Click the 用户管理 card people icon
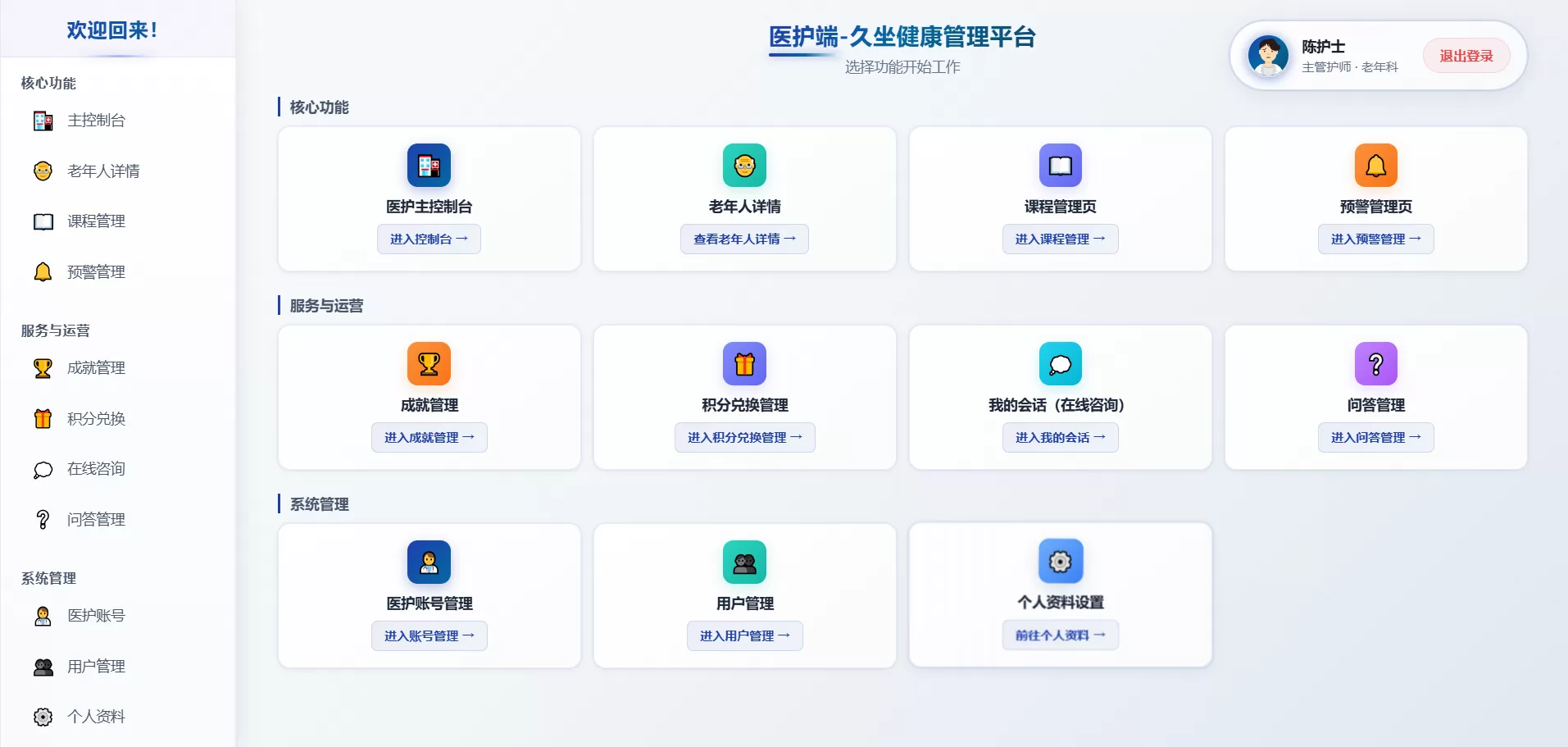 coord(744,563)
